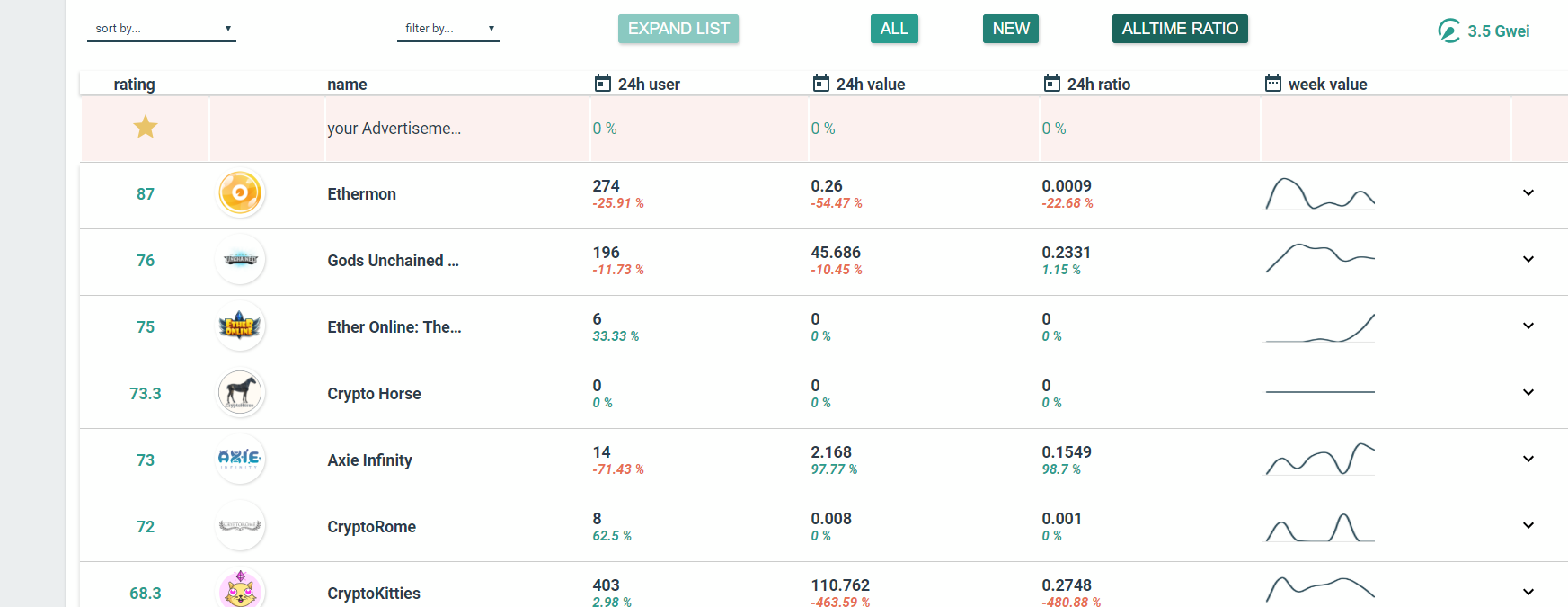Image resolution: width=1568 pixels, height=607 pixels.
Task: Open the sort by dropdown
Action: tap(162, 29)
